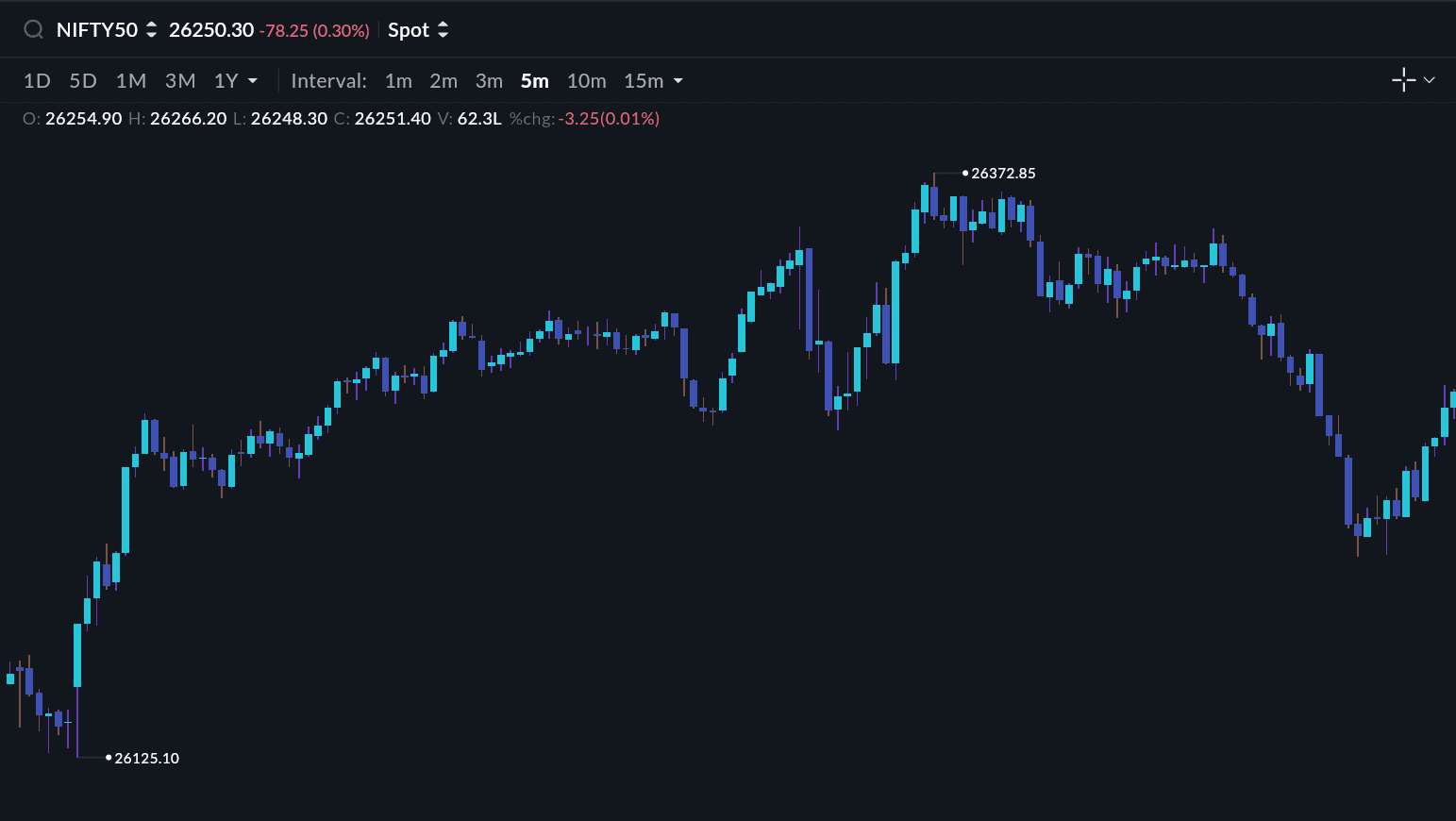
Task: Click the 26372.85 high price marker
Action: [x=1002, y=174]
